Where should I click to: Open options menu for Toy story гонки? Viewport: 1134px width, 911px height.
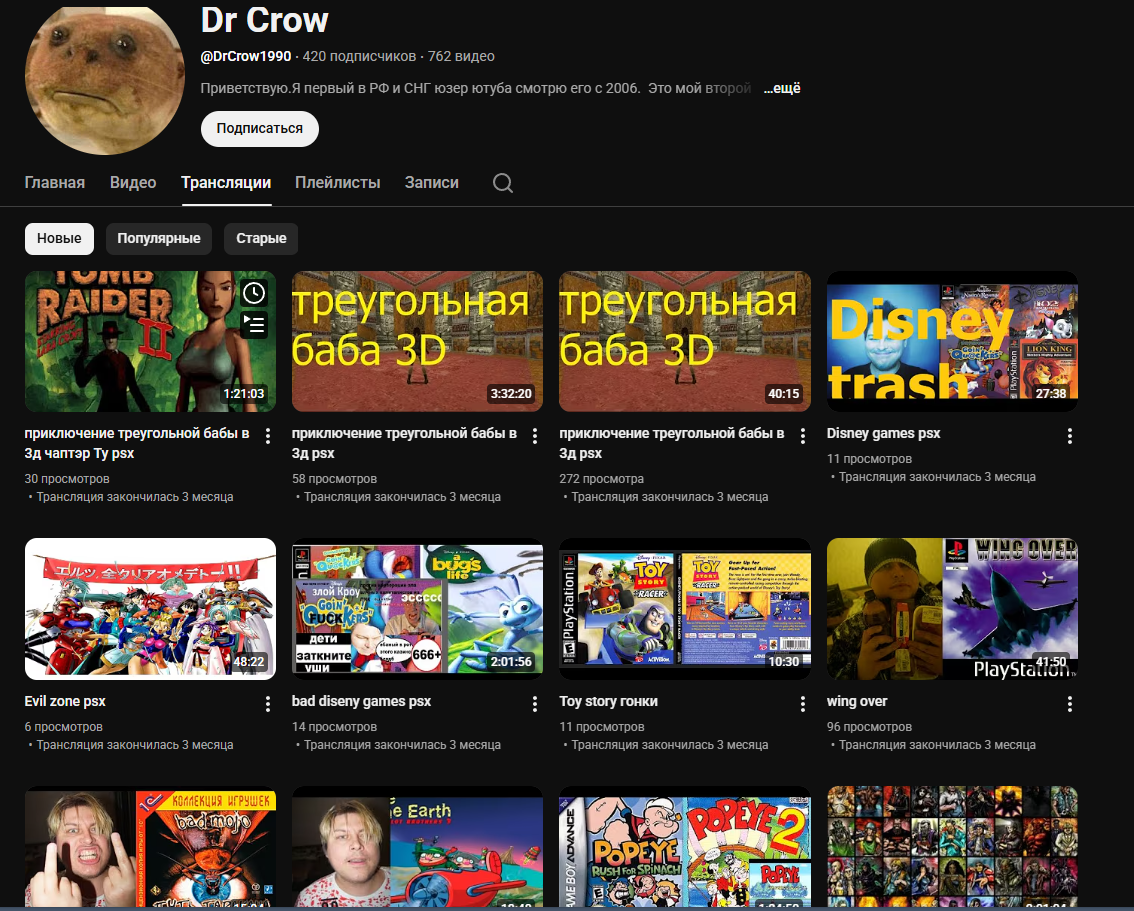[x=802, y=703]
